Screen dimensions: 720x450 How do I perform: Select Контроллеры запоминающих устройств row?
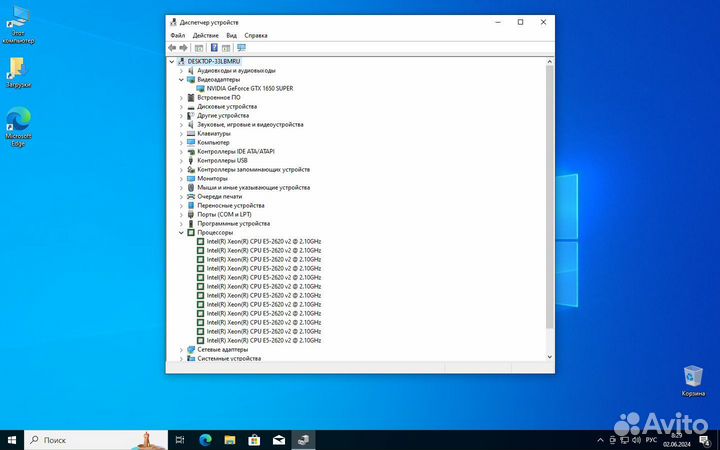[253, 169]
